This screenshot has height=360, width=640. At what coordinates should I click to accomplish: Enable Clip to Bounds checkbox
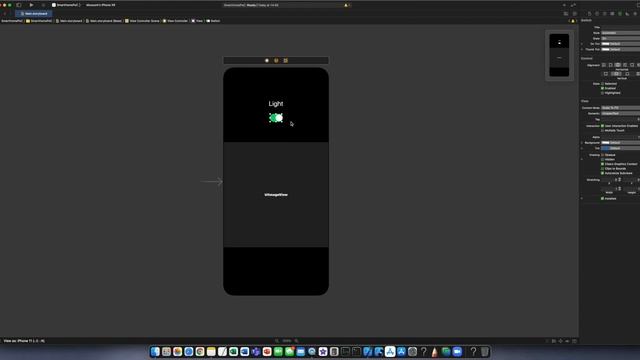click(602, 168)
